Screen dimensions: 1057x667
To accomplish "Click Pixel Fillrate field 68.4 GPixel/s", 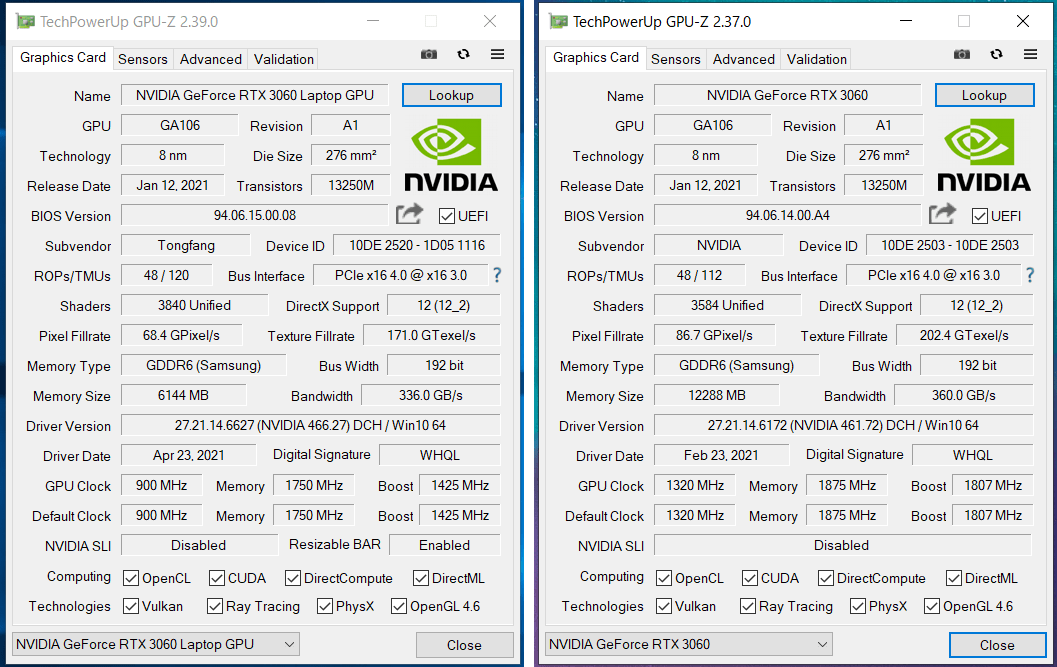I will pyautogui.click(x=181, y=336).
